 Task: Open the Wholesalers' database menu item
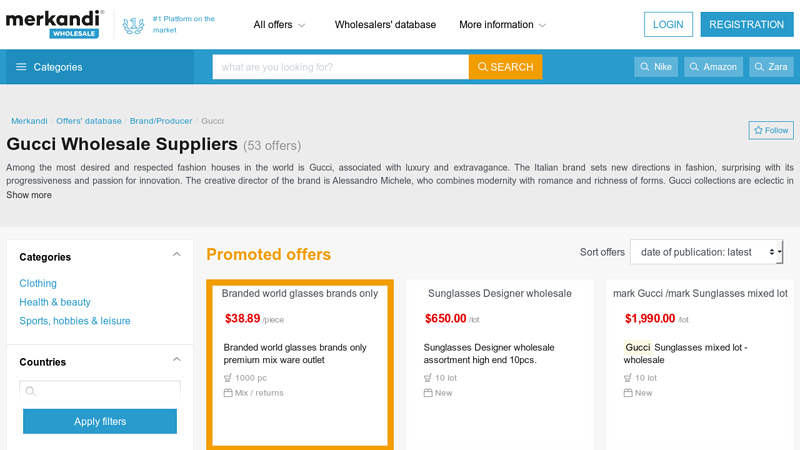coord(385,24)
